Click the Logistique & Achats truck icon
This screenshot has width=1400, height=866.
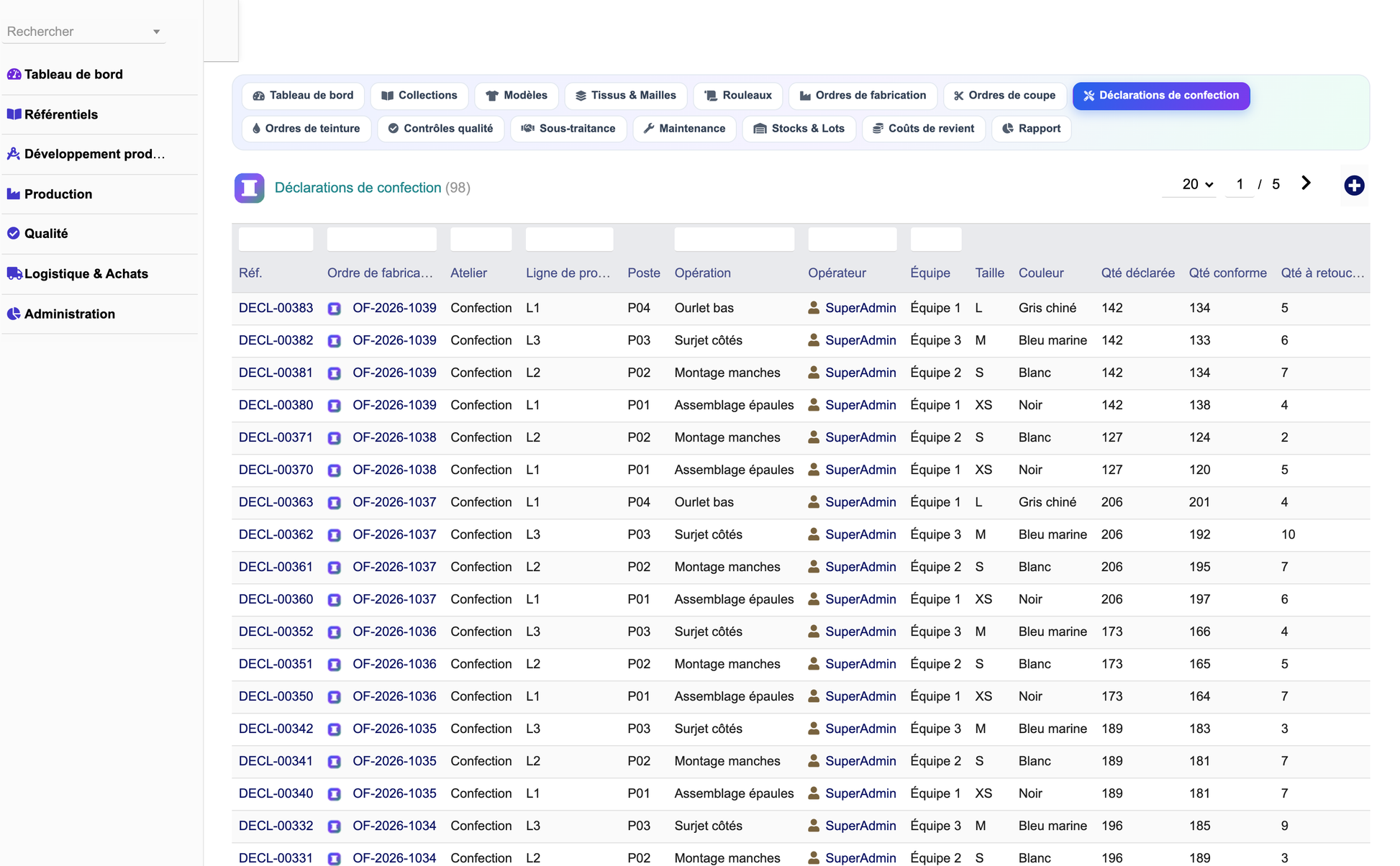pos(14,273)
